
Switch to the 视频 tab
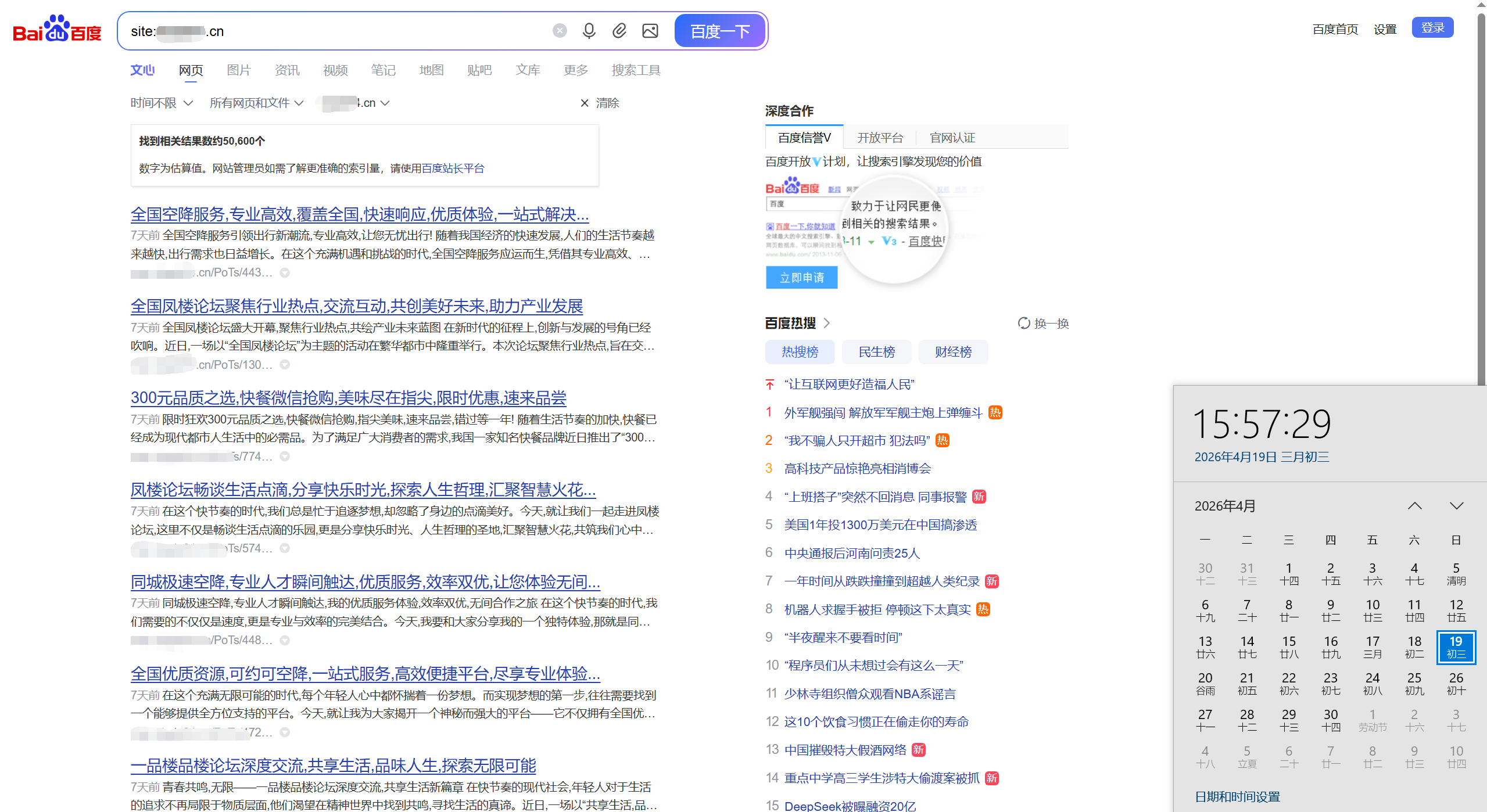tap(335, 70)
